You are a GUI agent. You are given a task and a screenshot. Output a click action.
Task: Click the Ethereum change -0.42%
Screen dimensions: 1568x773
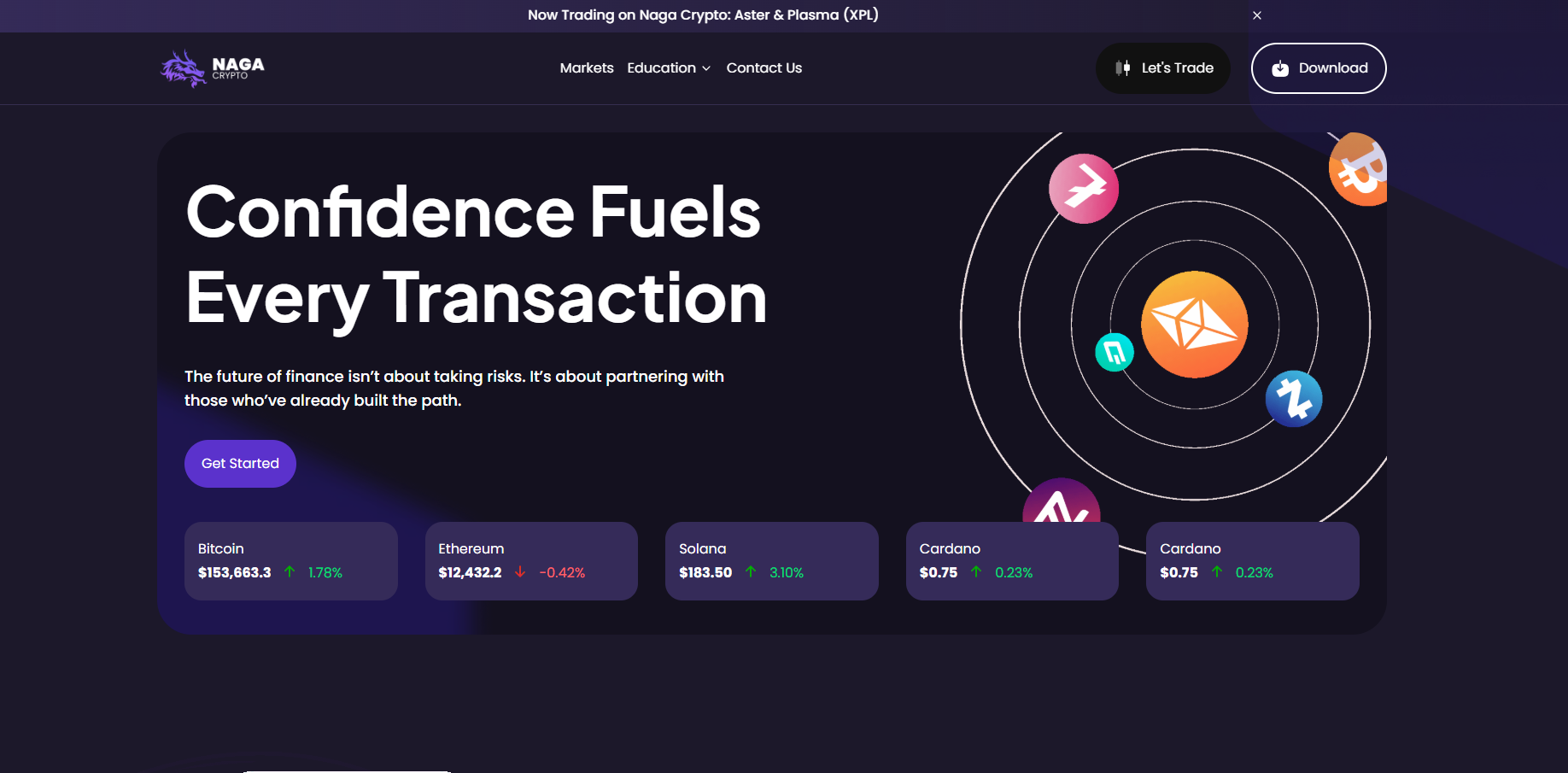pyautogui.click(x=562, y=572)
